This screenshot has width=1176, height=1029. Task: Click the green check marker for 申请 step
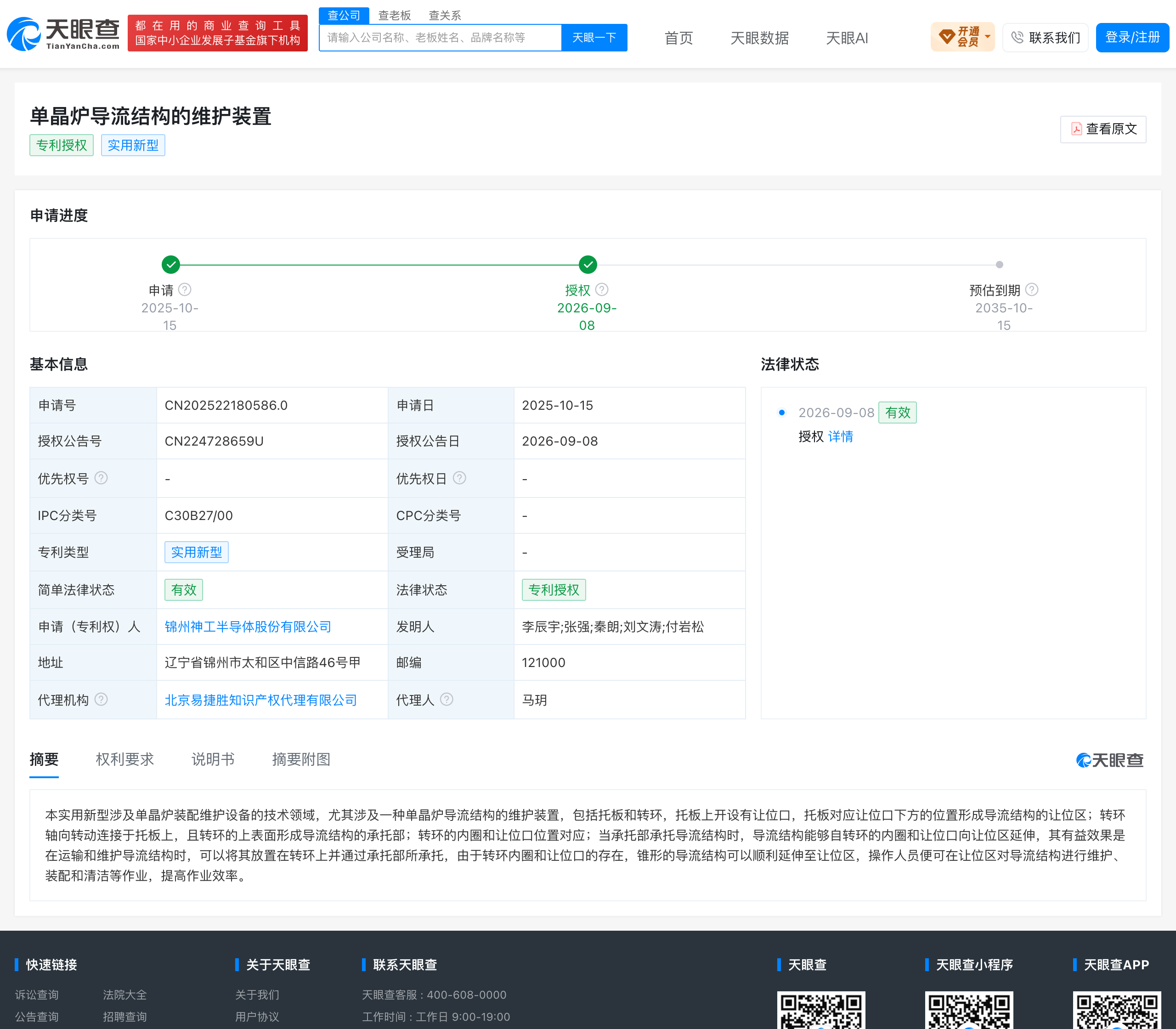[x=171, y=265]
